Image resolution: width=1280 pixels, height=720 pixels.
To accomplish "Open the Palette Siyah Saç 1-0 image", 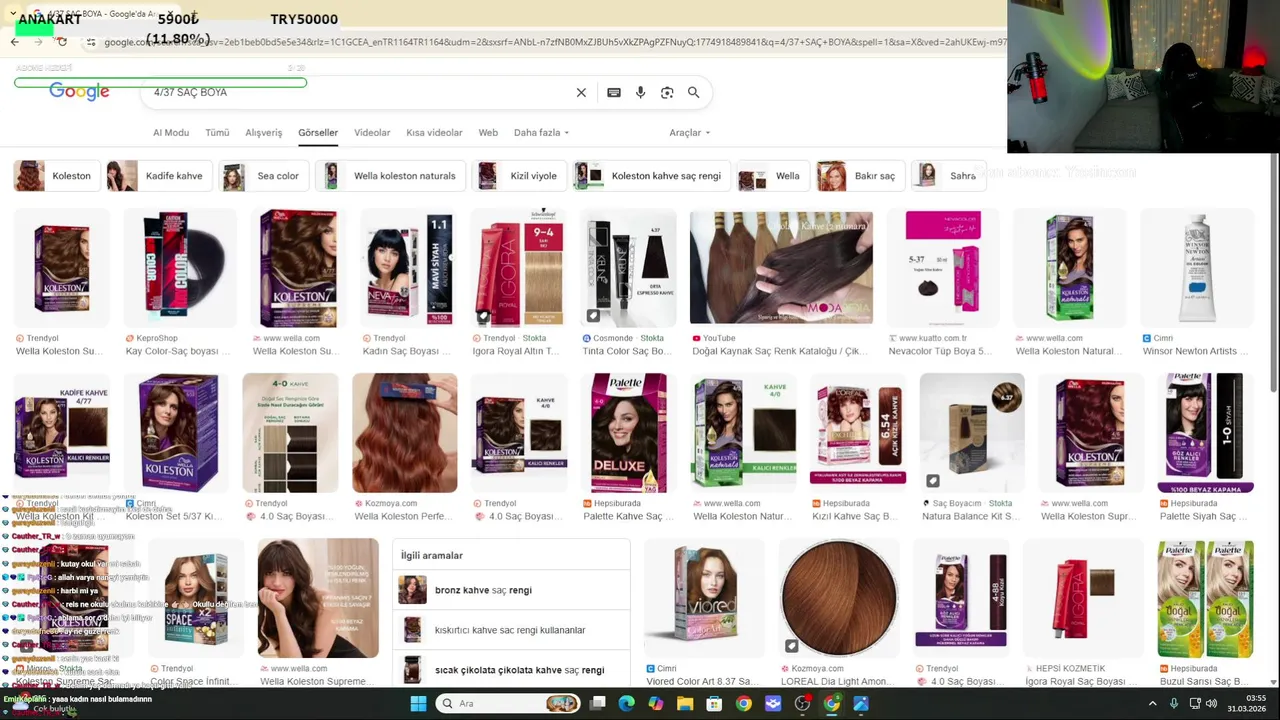I will pyautogui.click(x=1205, y=433).
